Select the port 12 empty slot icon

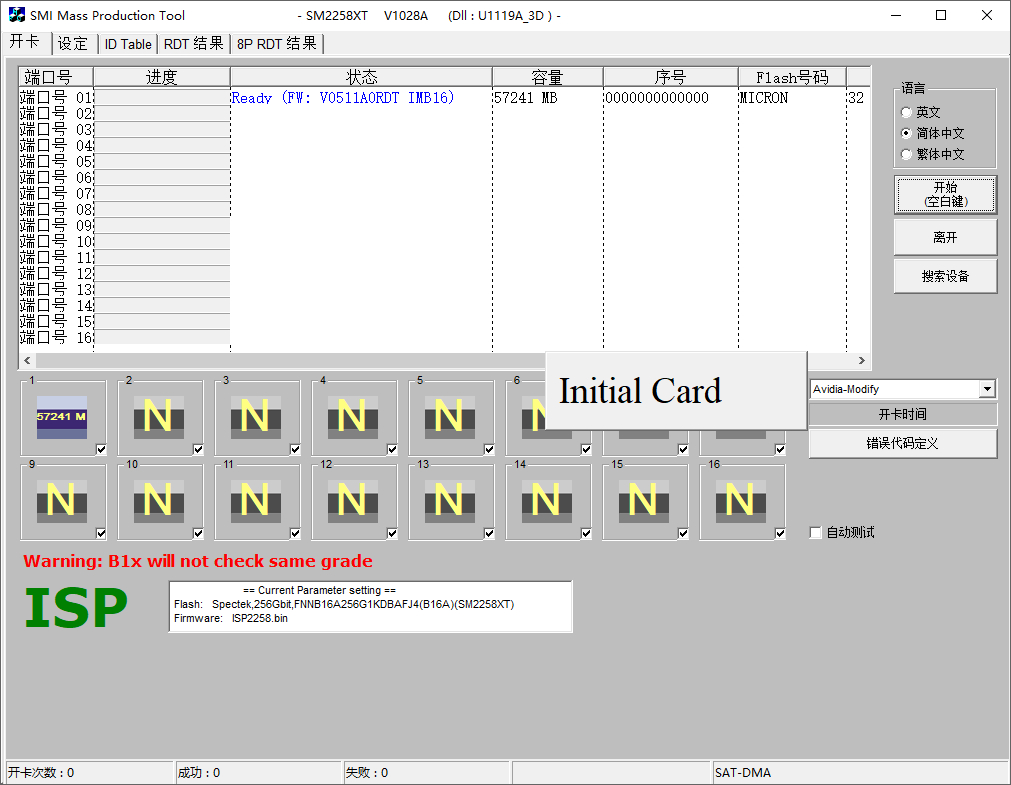352,500
